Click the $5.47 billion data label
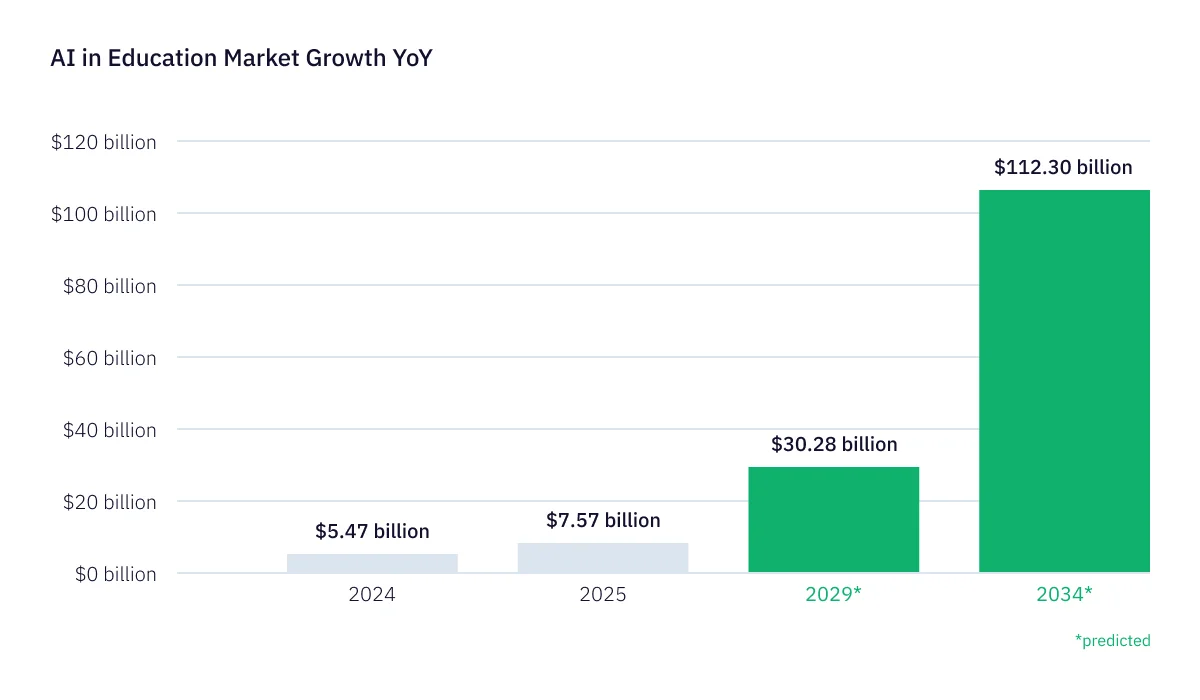The width and height of the screenshot is (1200, 700). click(372, 531)
